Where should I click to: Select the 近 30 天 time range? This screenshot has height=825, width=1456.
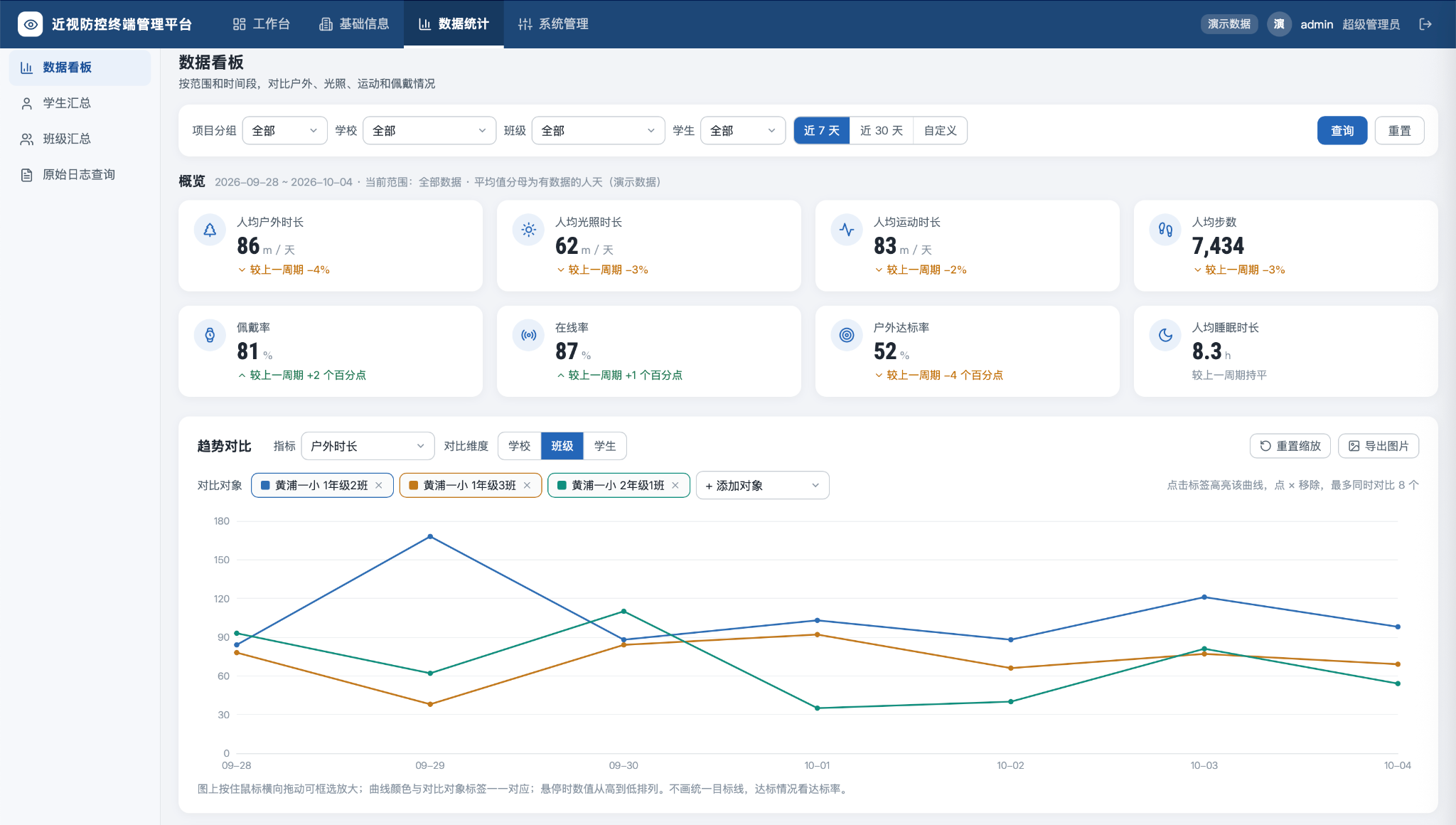(x=882, y=131)
